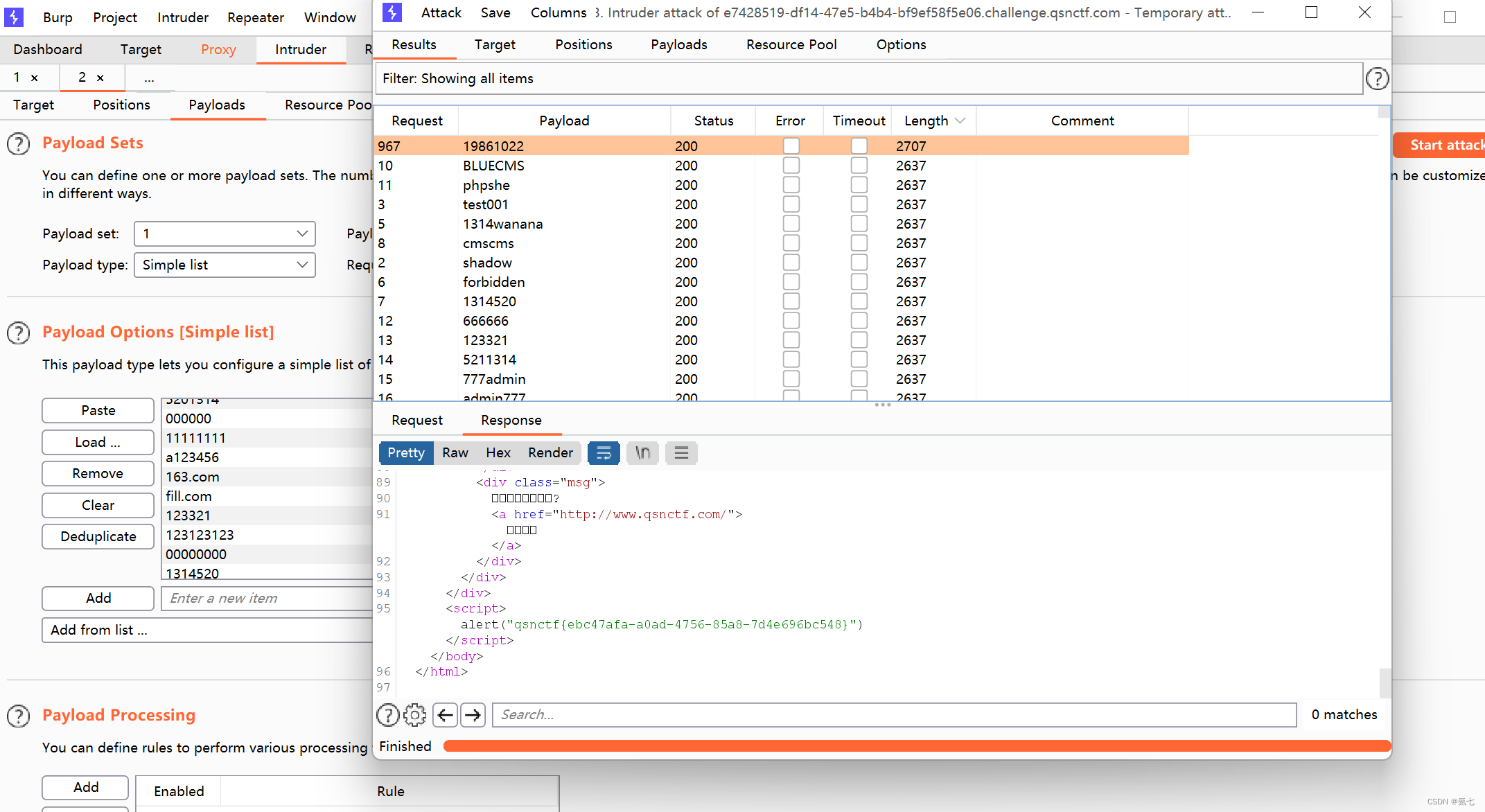Open the response viewer hamburger menu icon
Viewport: 1485px width, 812px height.
[681, 453]
